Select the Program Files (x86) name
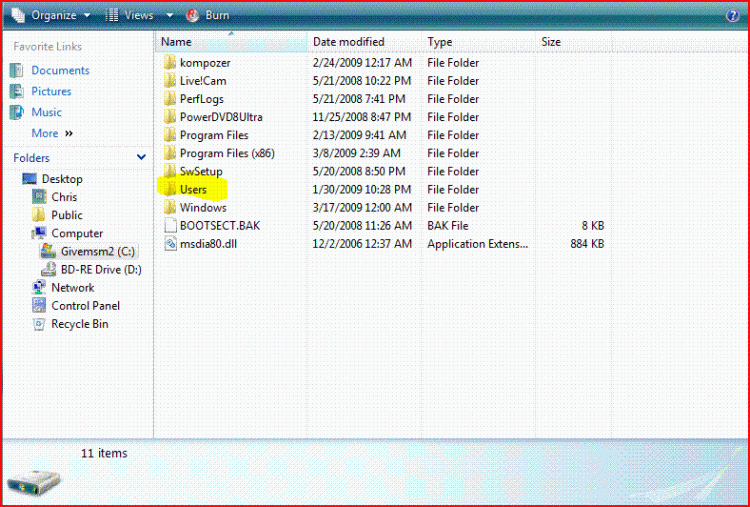The image size is (750, 507). tap(227, 154)
